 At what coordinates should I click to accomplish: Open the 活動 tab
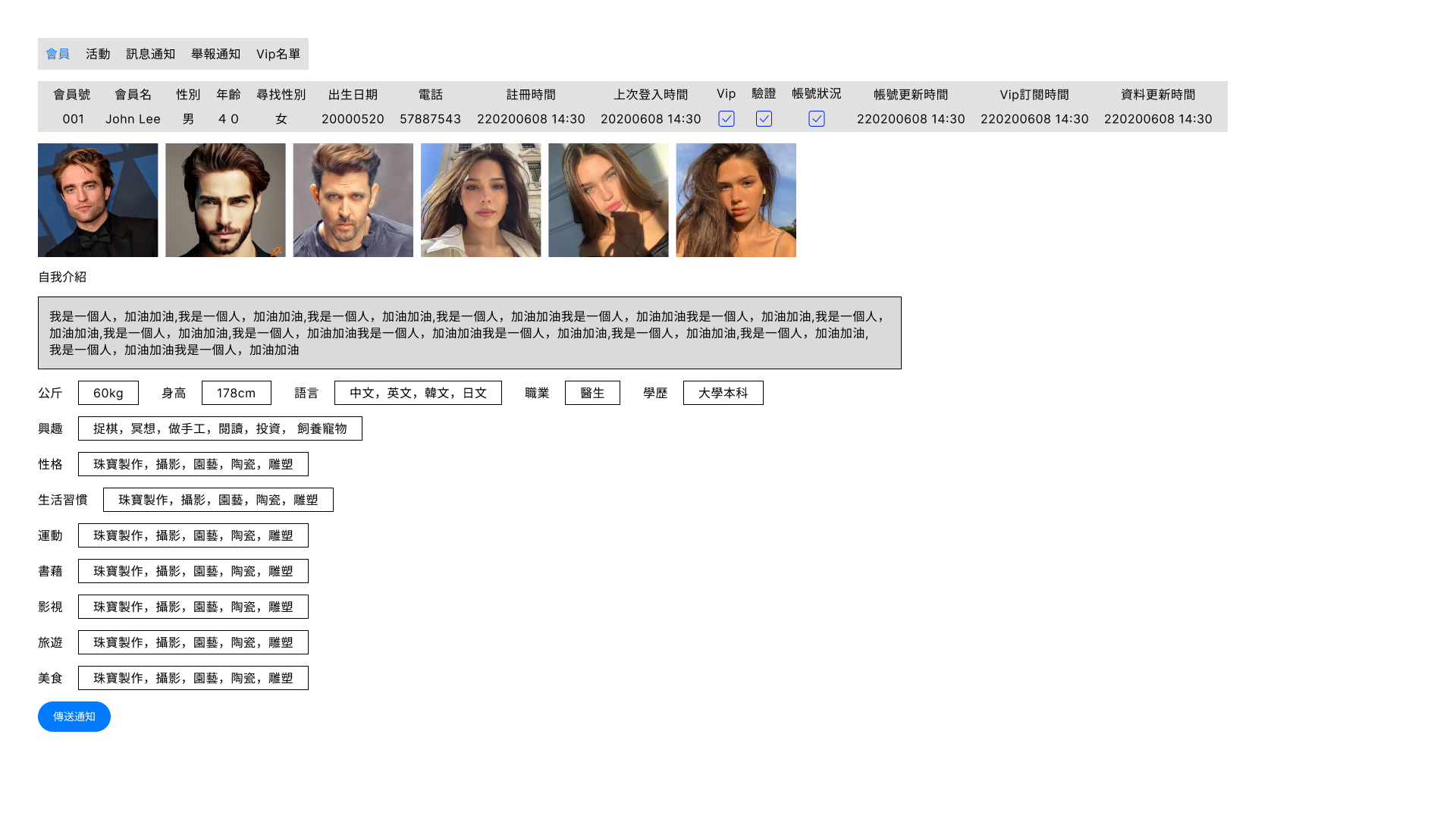[98, 54]
